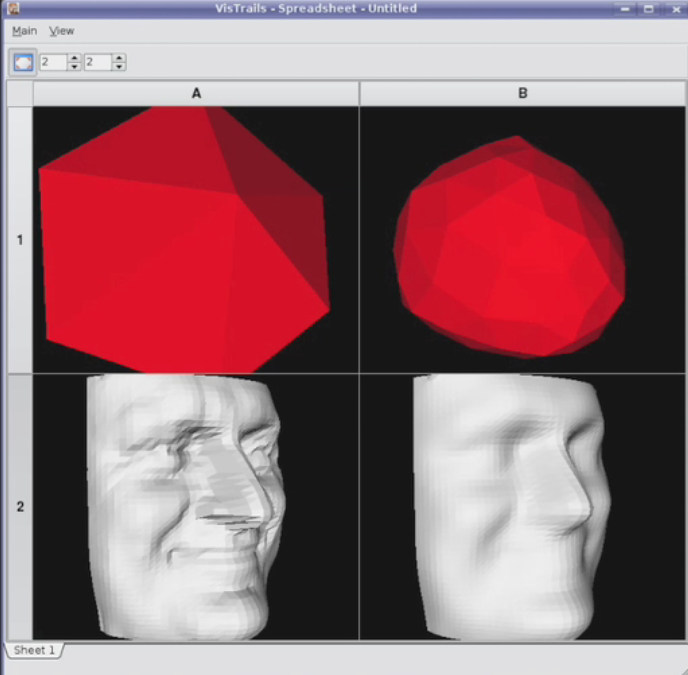
Task: Select column B header
Action: tap(522, 93)
